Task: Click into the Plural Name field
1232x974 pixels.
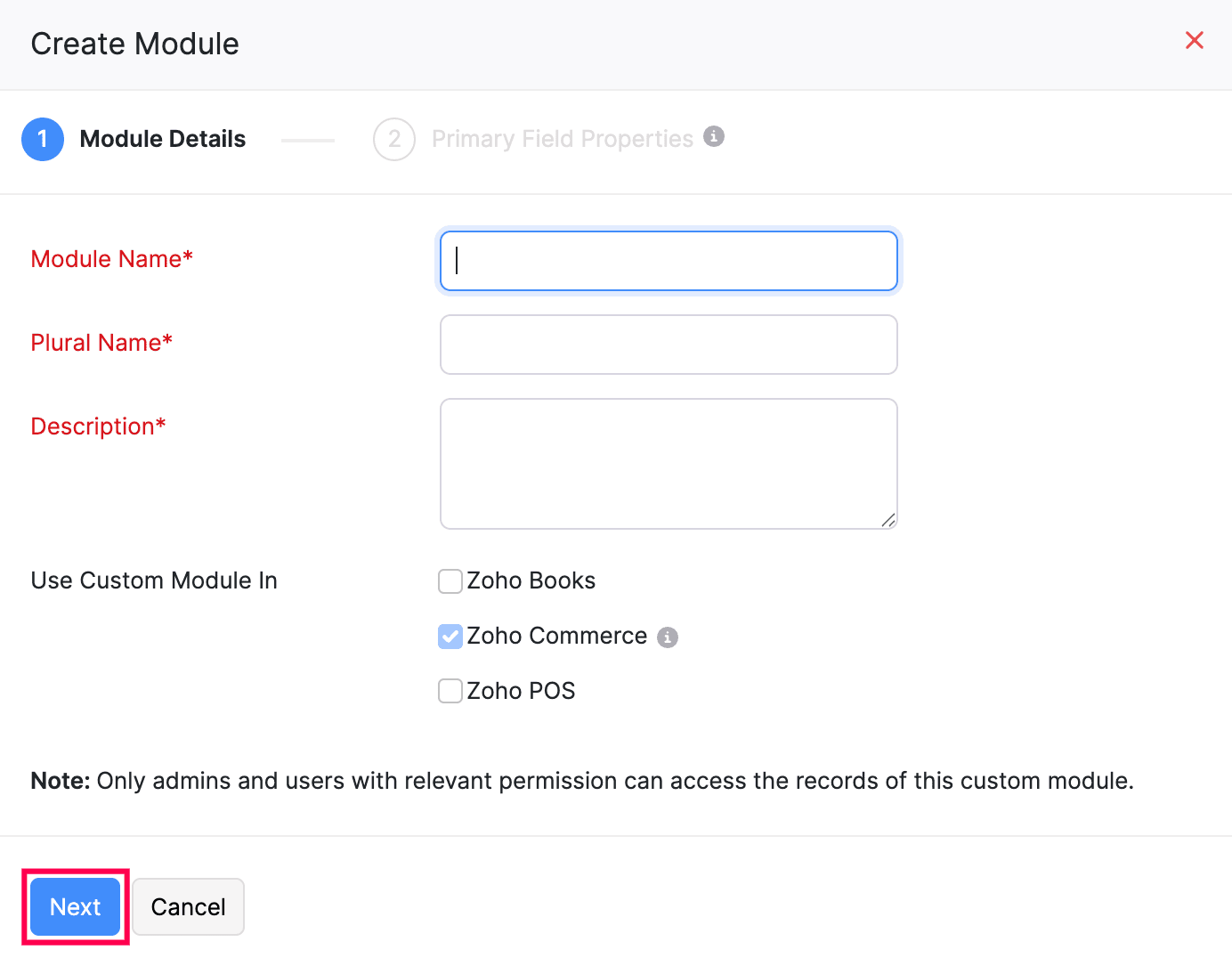Action: pos(669,345)
